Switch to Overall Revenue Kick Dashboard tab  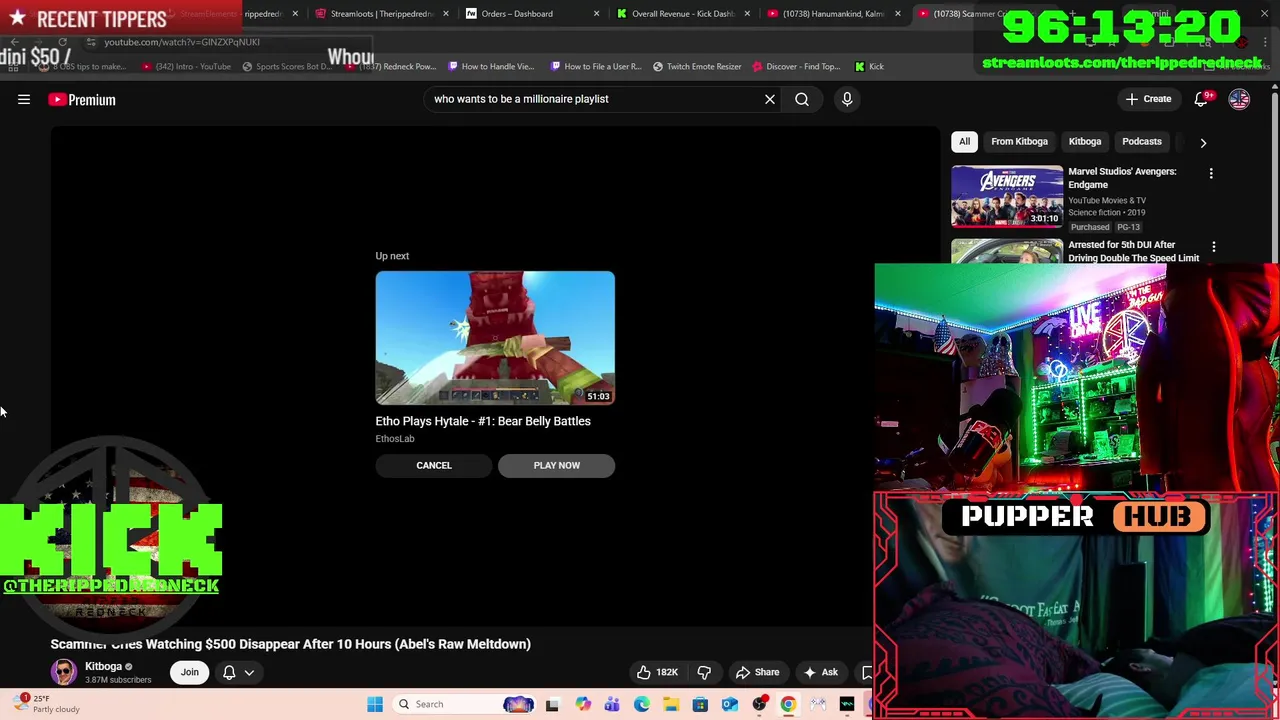tap(685, 14)
